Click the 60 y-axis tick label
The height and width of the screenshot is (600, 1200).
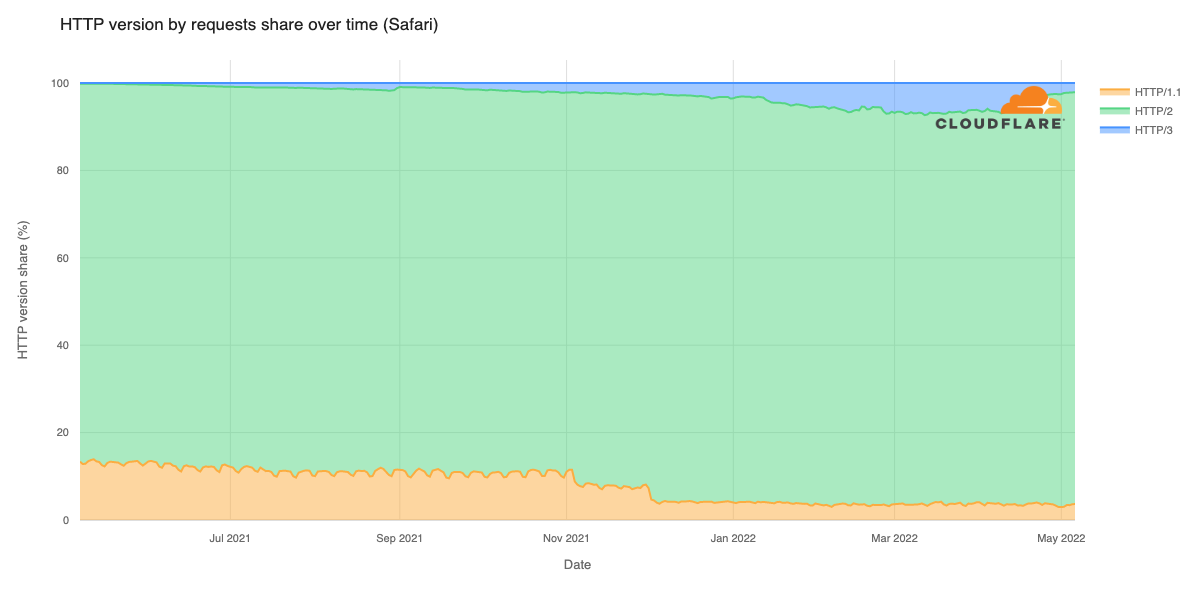(63, 258)
